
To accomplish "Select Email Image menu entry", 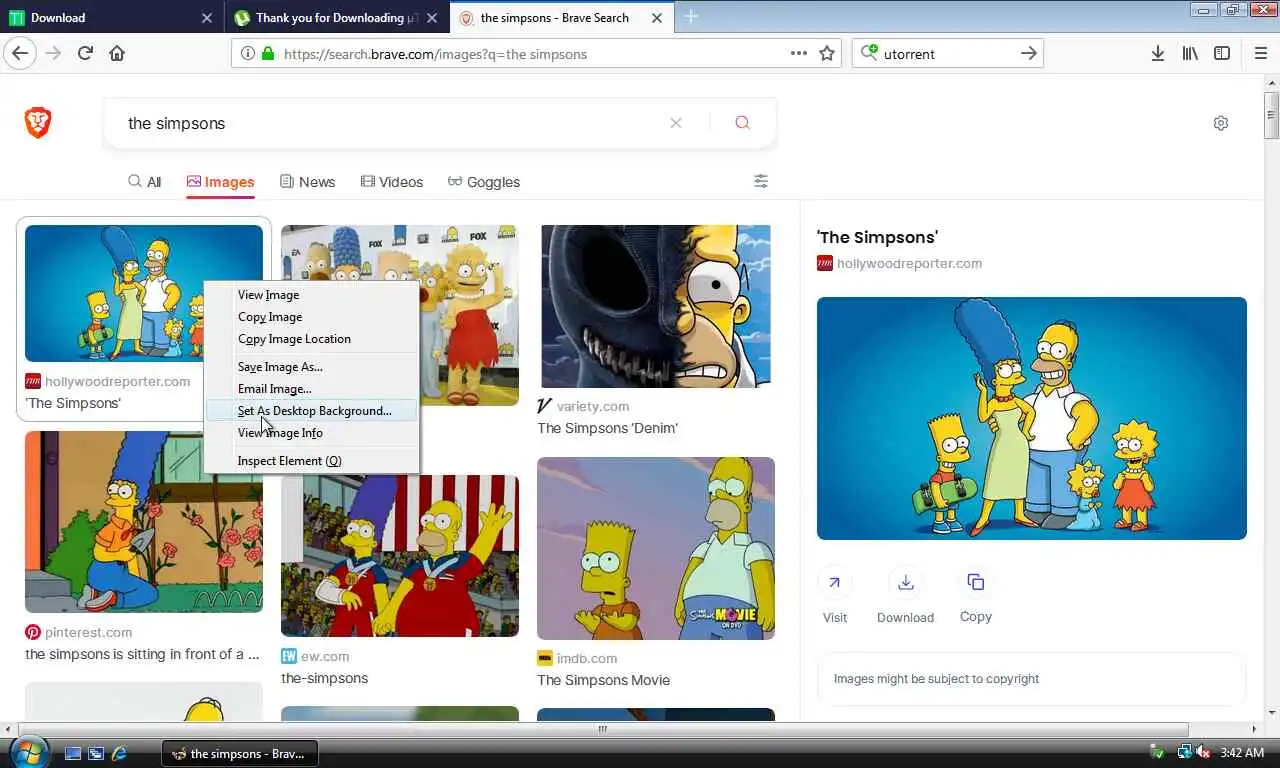I will coord(310,389).
